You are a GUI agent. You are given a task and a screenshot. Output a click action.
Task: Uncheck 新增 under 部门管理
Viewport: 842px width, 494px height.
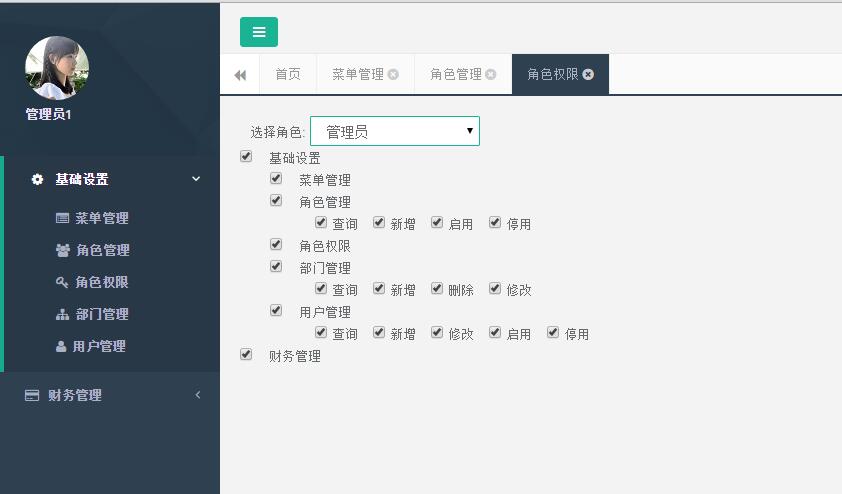(x=379, y=288)
